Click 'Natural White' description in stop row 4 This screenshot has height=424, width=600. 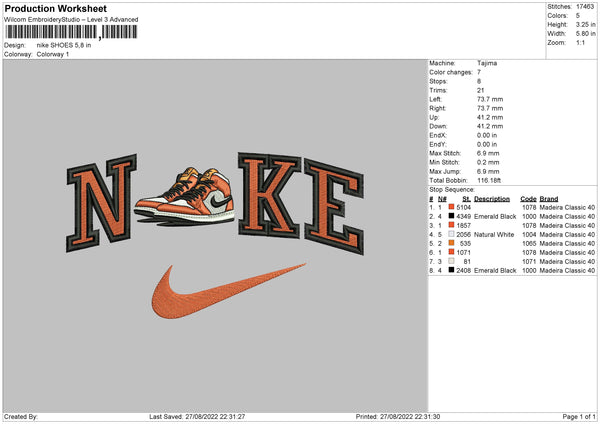494,234
